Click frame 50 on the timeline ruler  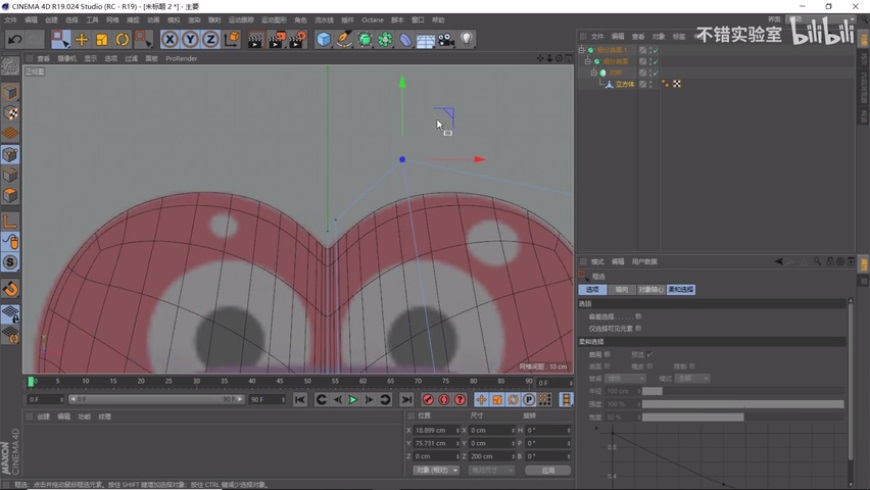pos(307,382)
